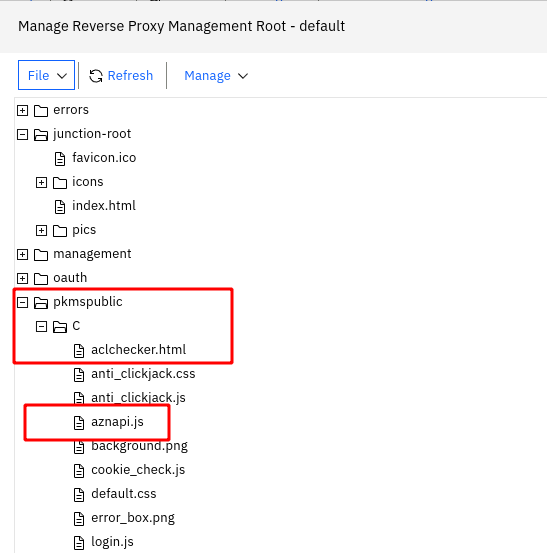The image size is (547, 553).
Task: Click the pkmspublic open folder icon
Action: point(41,303)
